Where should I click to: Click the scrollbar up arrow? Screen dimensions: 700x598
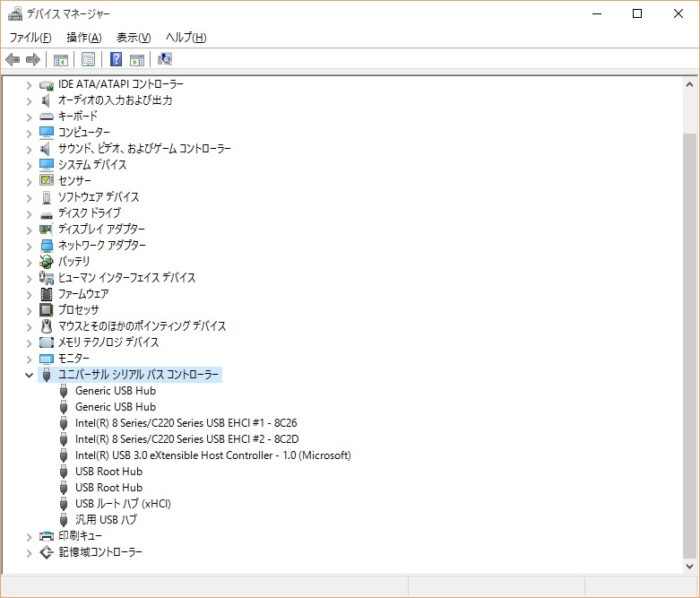pos(689,84)
